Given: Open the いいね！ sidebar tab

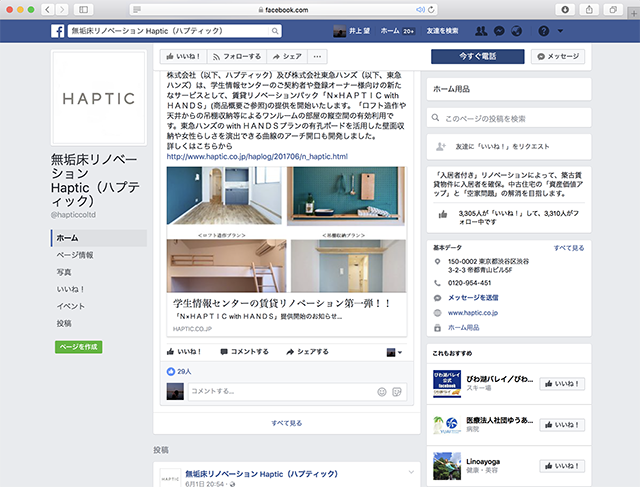Looking at the screenshot, I should pos(70,289).
